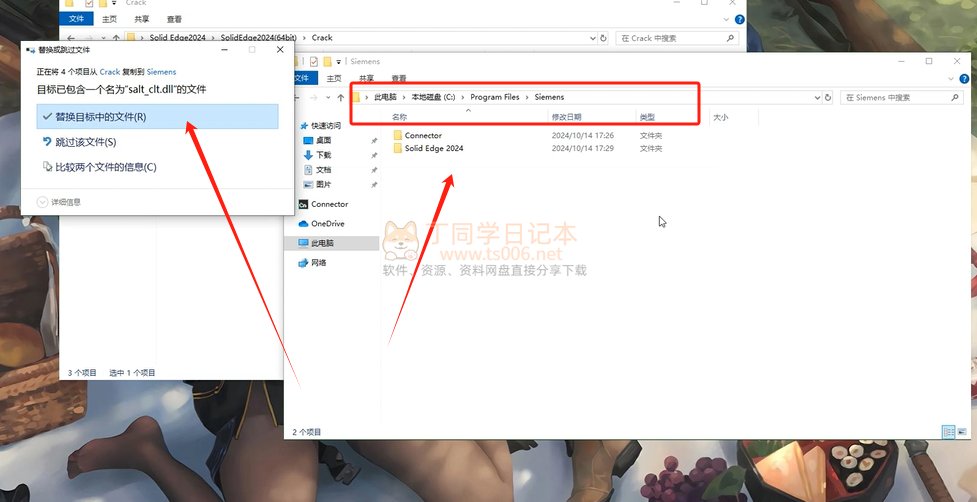Open 快速访问 in the navigation pane
The height and width of the screenshot is (502, 977).
(320, 126)
